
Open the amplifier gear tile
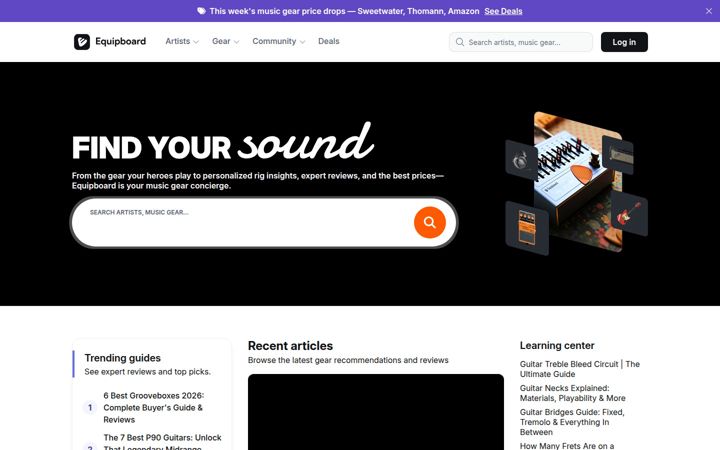pos(618,155)
